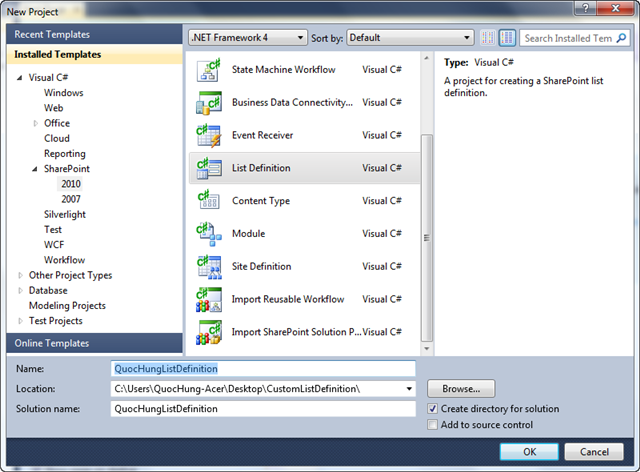This screenshot has height=472, width=640.
Task: Pick the Content Type template icon
Action: click(x=209, y=200)
